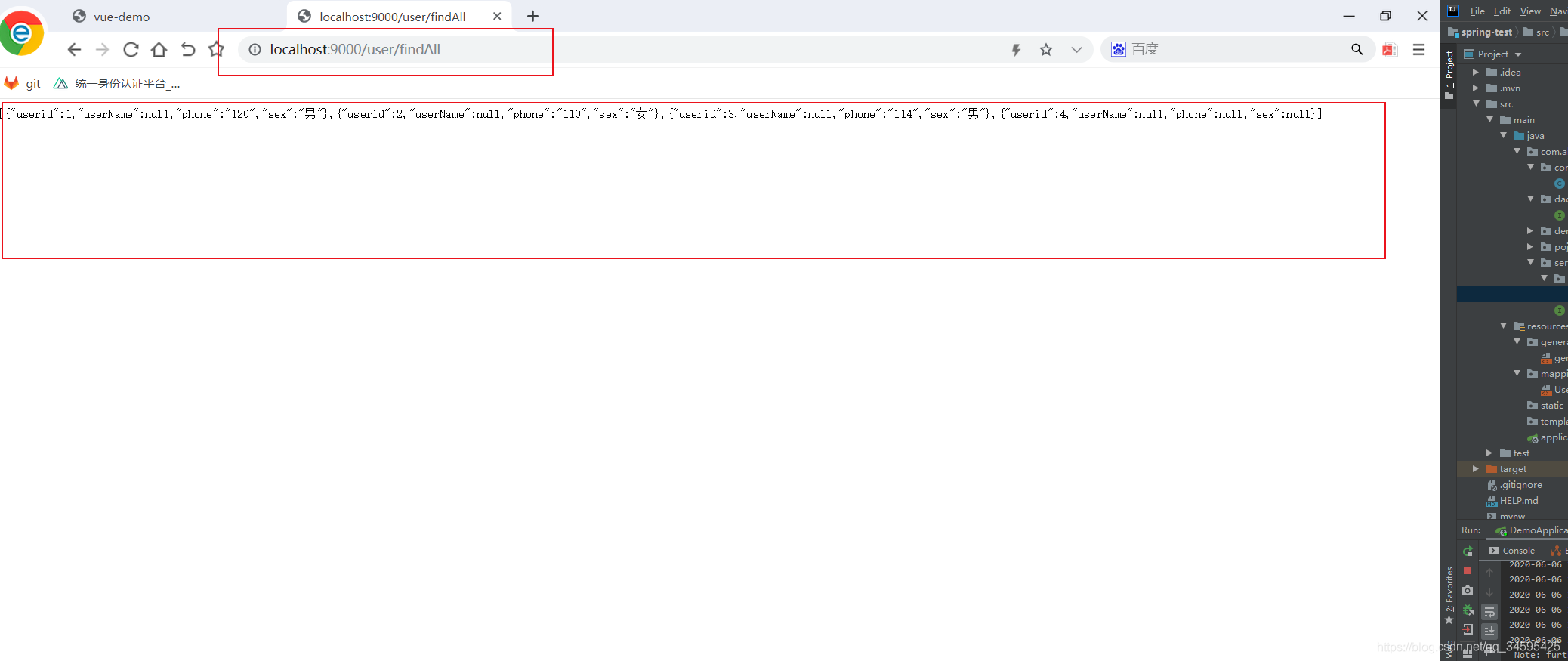Open the git bookmark
Screen dimensions: 1568x661
coord(23,84)
